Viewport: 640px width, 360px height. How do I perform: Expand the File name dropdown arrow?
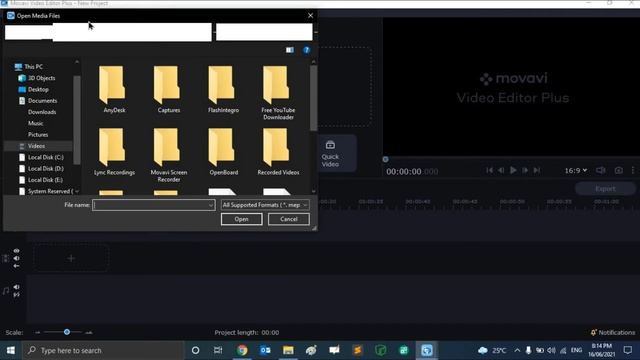(x=211, y=205)
